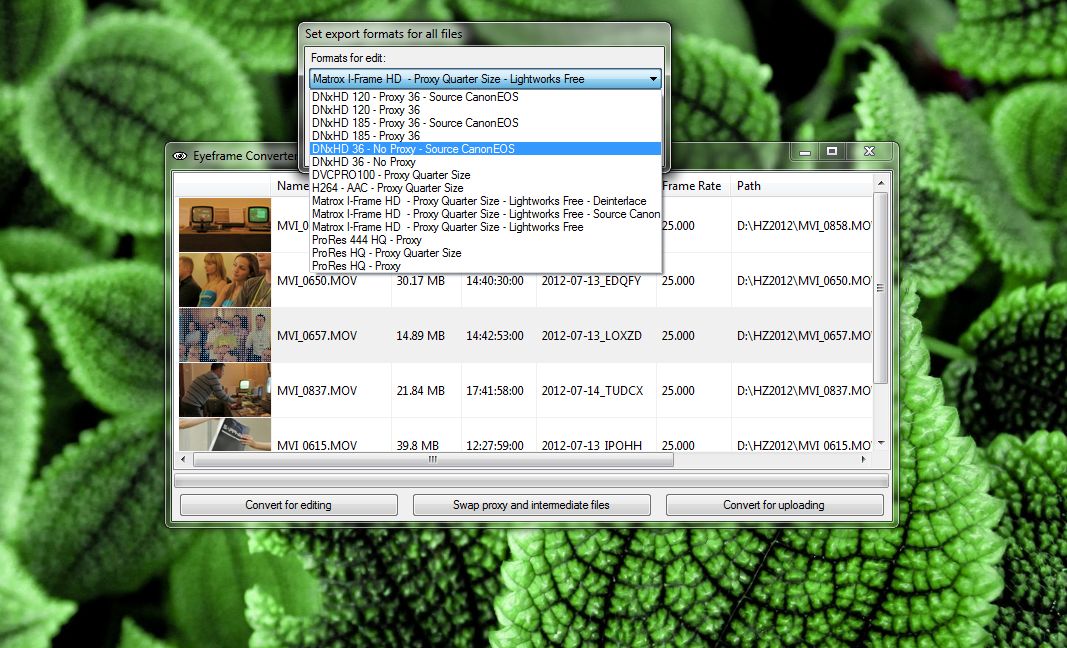This screenshot has height=648, width=1067.
Task: Pick plain DNxHD 185 - Proxy 36 entry
Action: click(x=485, y=135)
